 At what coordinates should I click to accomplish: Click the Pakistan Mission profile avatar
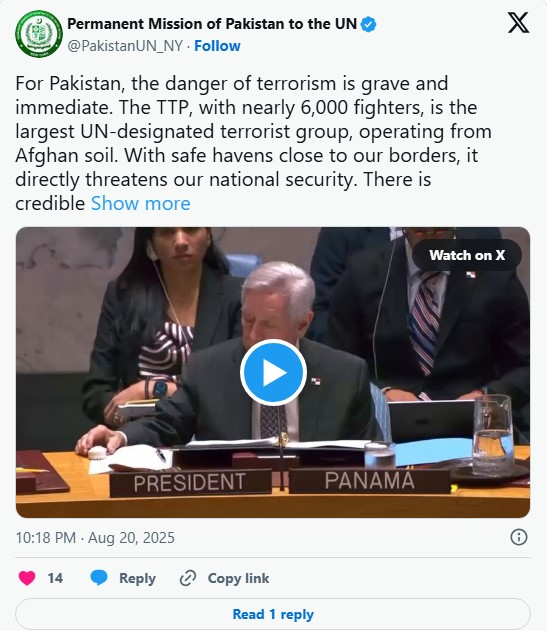coord(39,34)
